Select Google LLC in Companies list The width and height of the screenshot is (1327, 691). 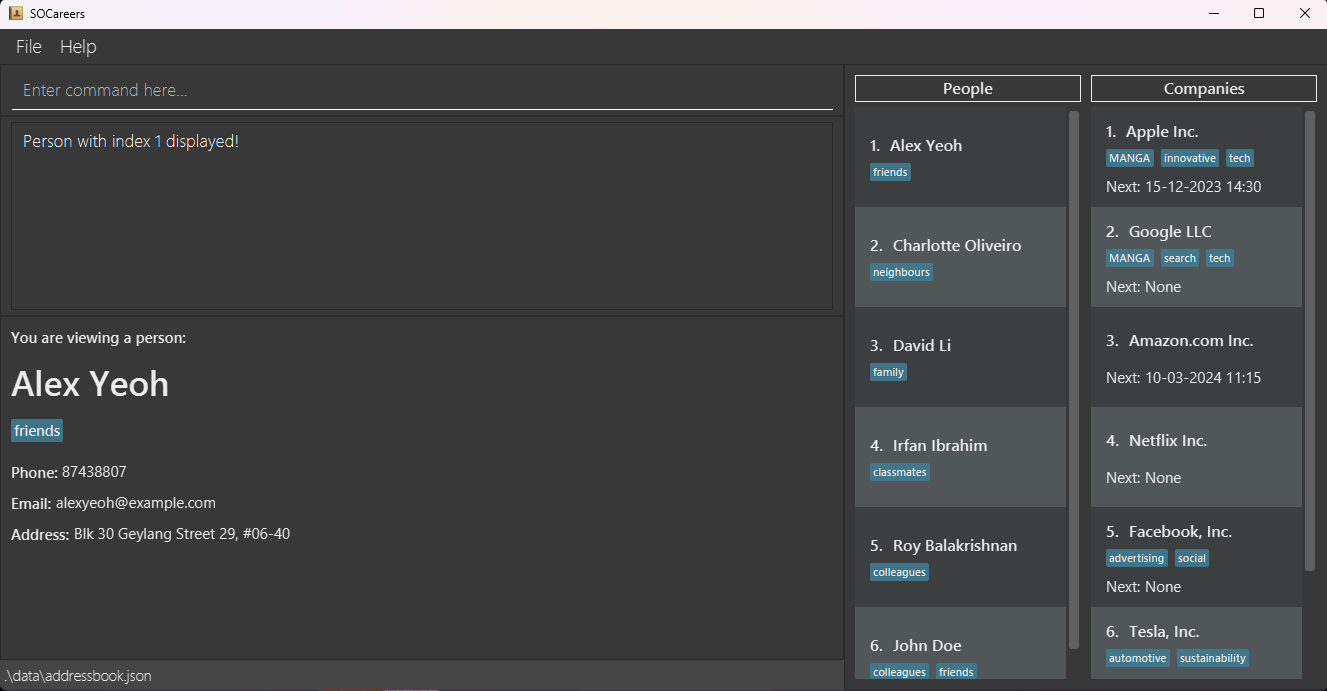[1196, 257]
